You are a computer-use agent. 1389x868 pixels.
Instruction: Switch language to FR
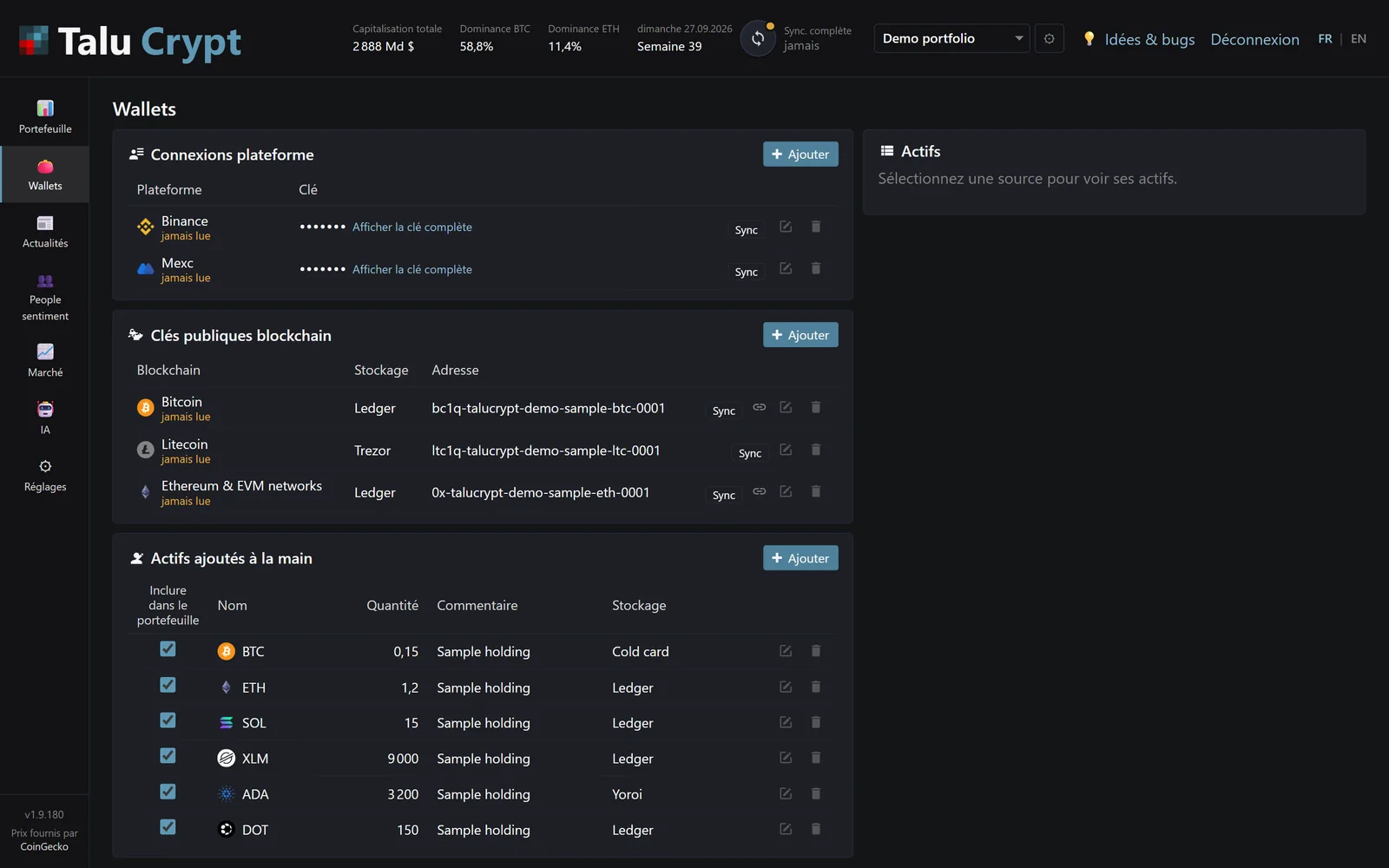click(1325, 39)
